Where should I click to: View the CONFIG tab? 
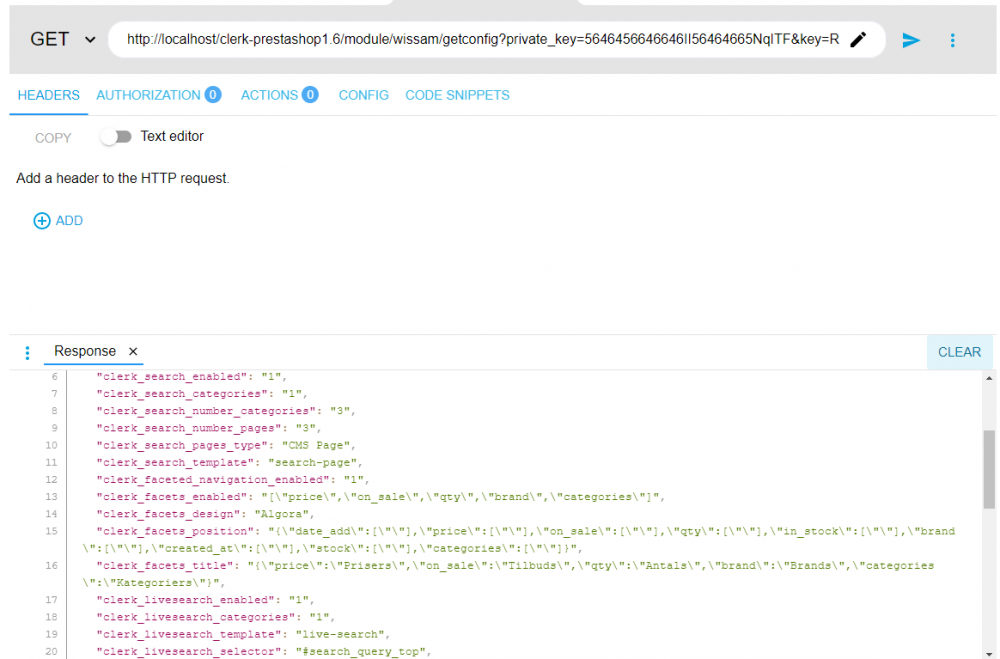click(x=363, y=95)
